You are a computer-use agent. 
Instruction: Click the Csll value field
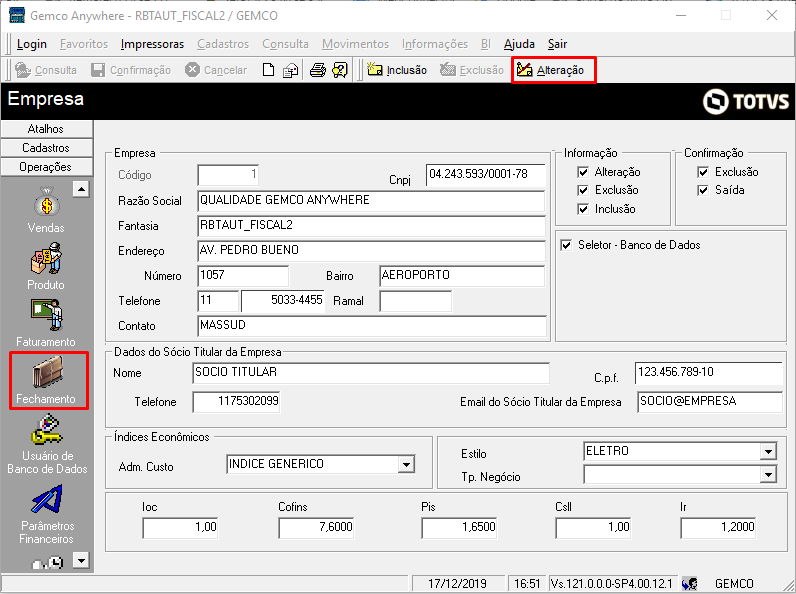[x=593, y=527]
